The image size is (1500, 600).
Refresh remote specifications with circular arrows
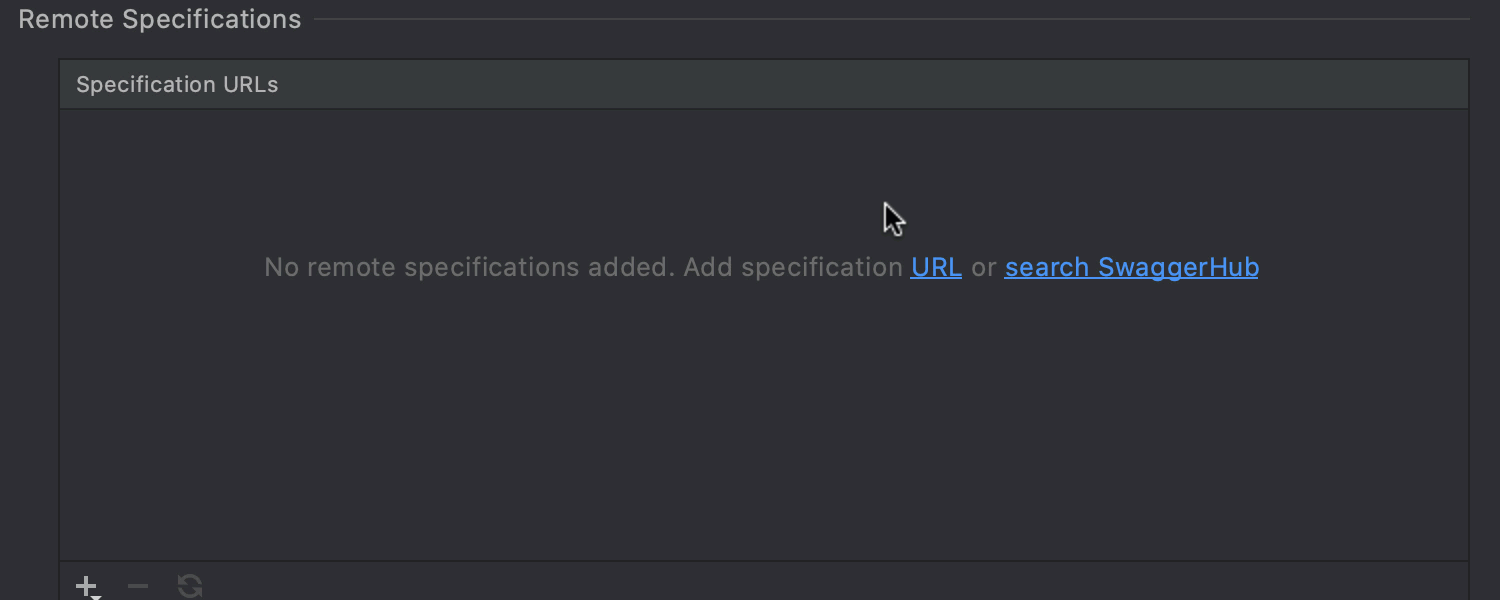(190, 586)
